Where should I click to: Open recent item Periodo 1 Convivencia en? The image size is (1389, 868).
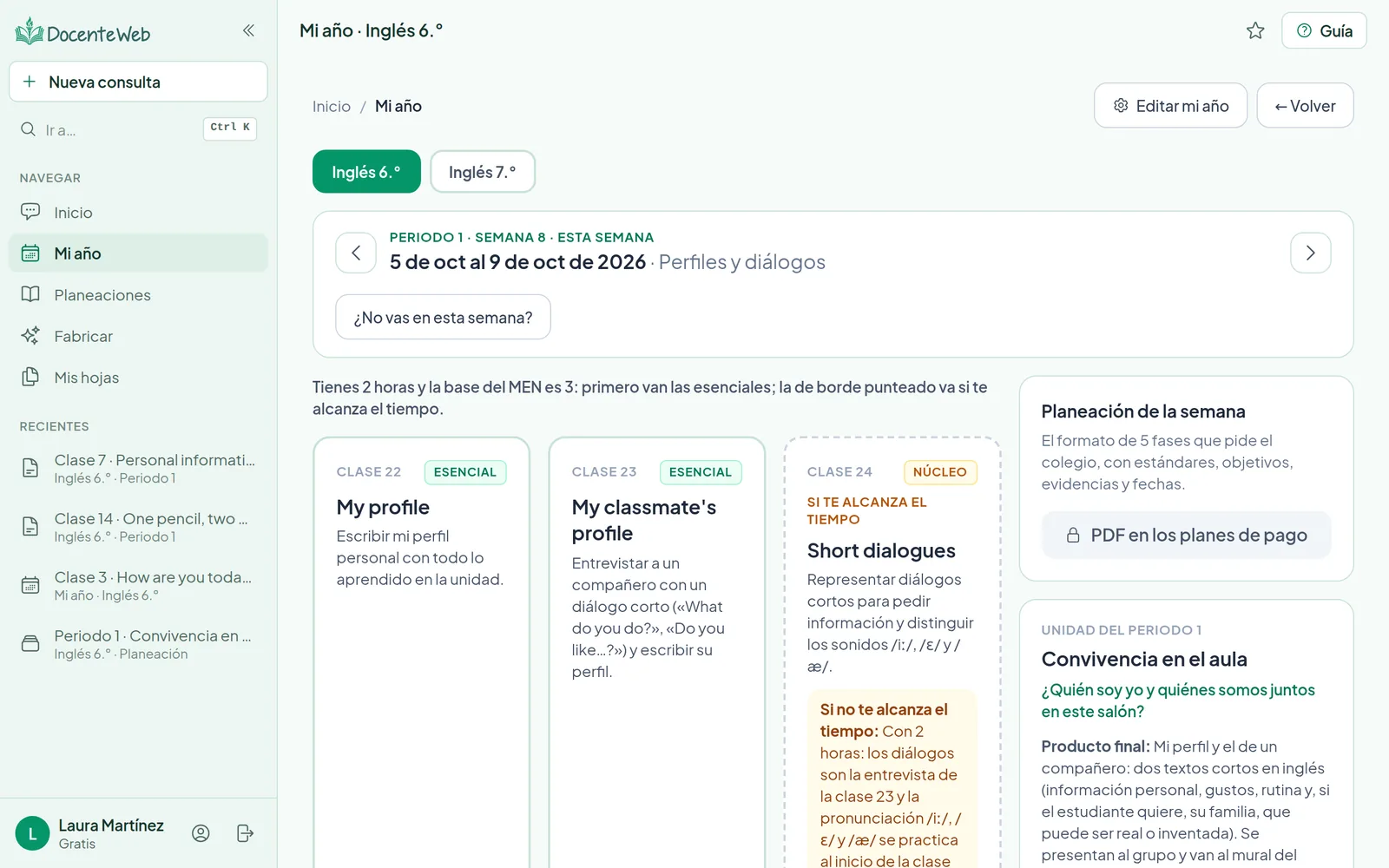139,644
